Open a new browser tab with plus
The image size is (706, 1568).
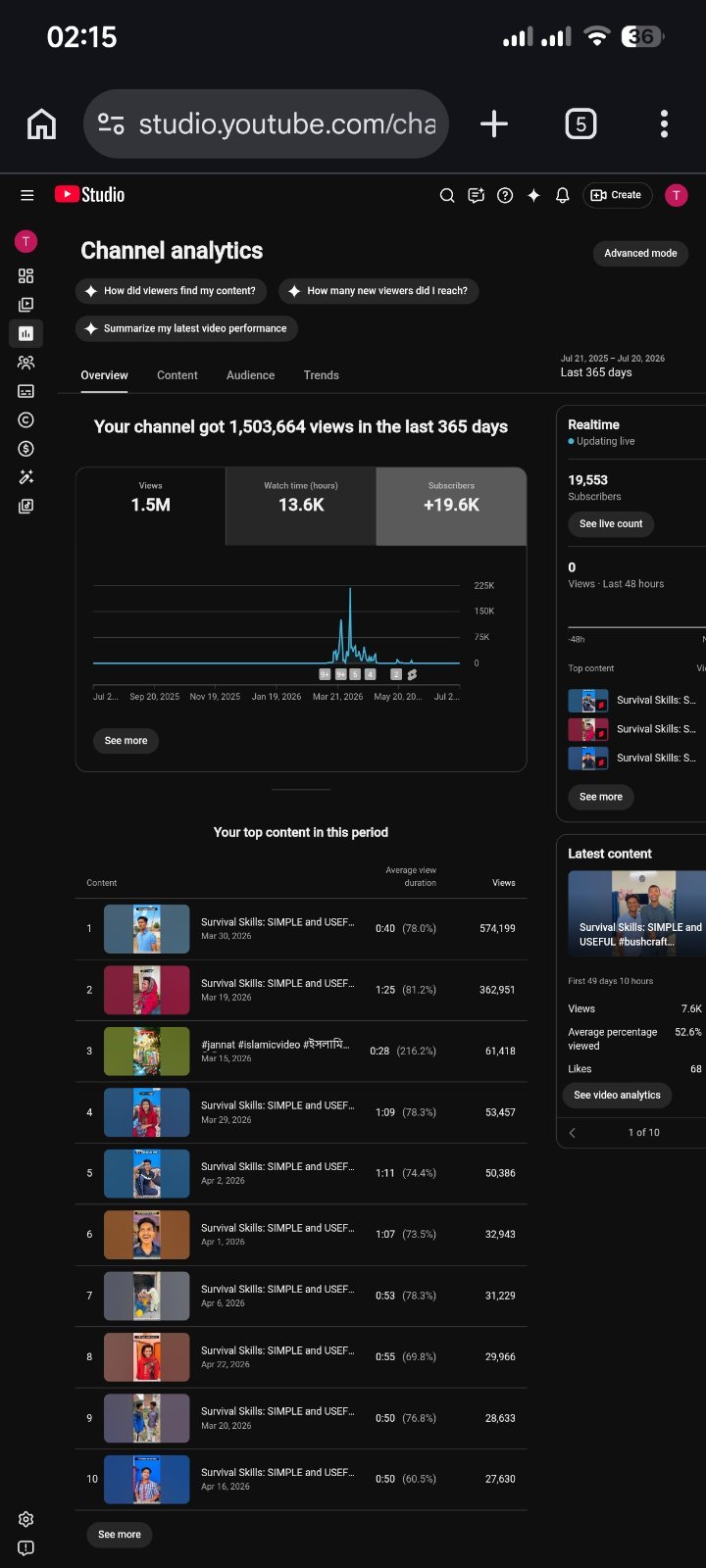494,123
